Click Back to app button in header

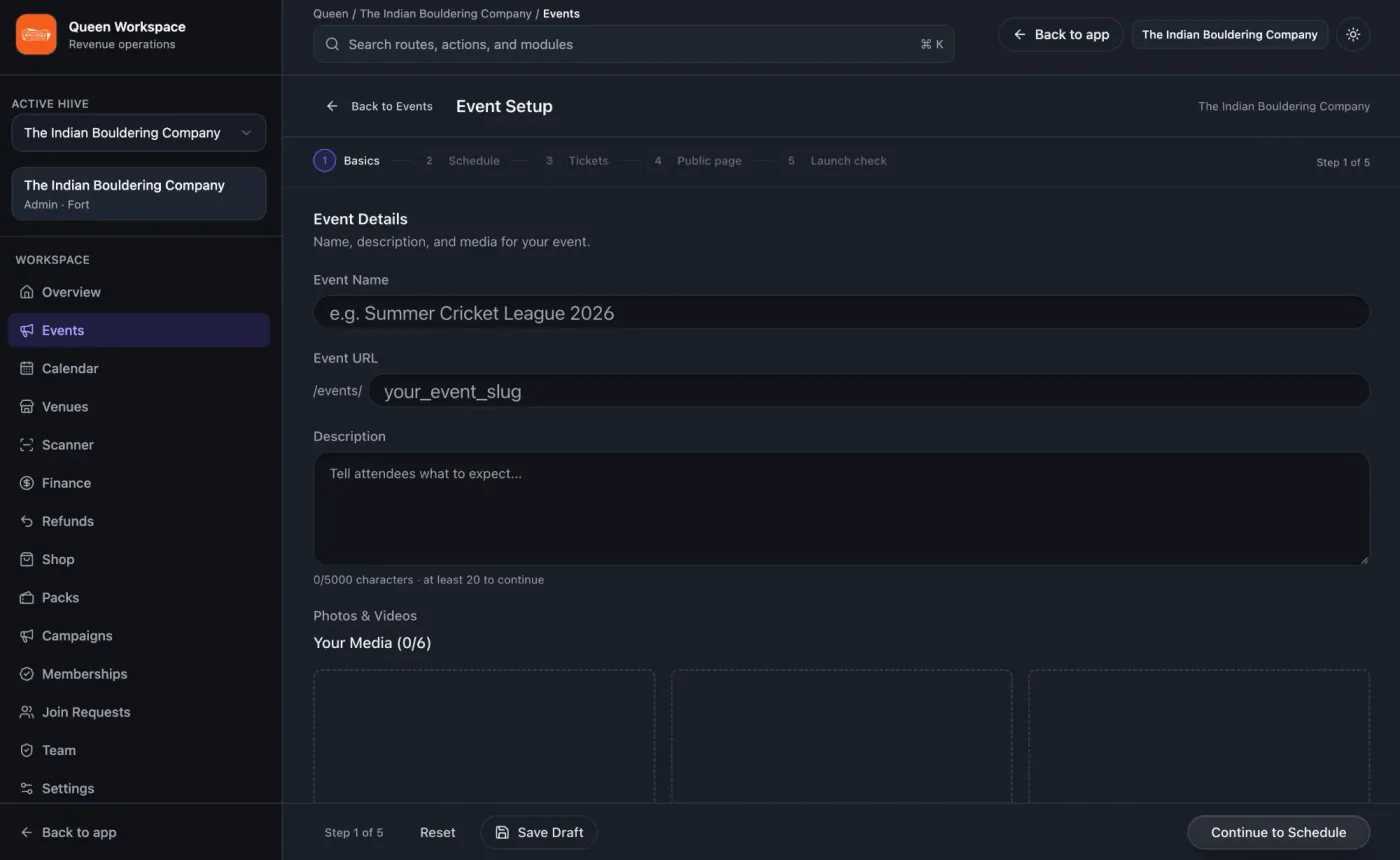(x=1061, y=34)
